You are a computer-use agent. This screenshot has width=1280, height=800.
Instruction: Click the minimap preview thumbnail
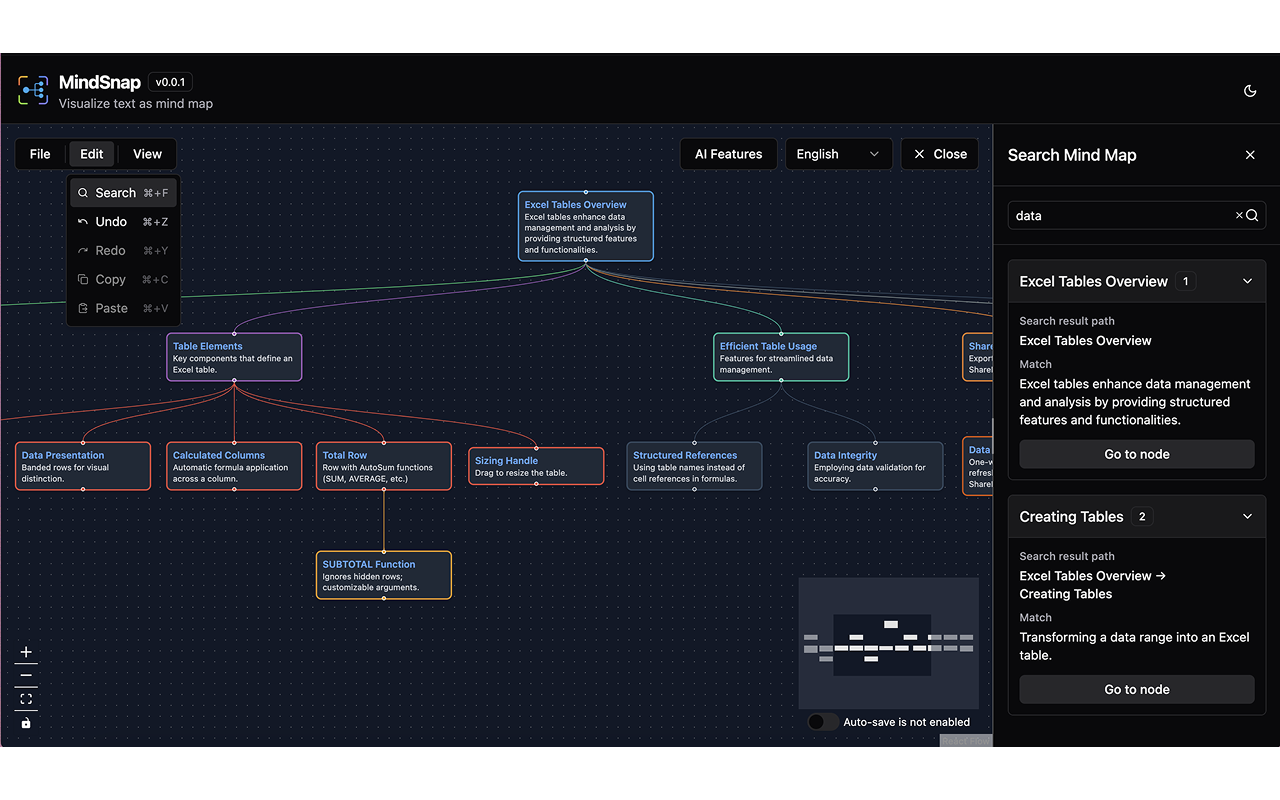888,643
